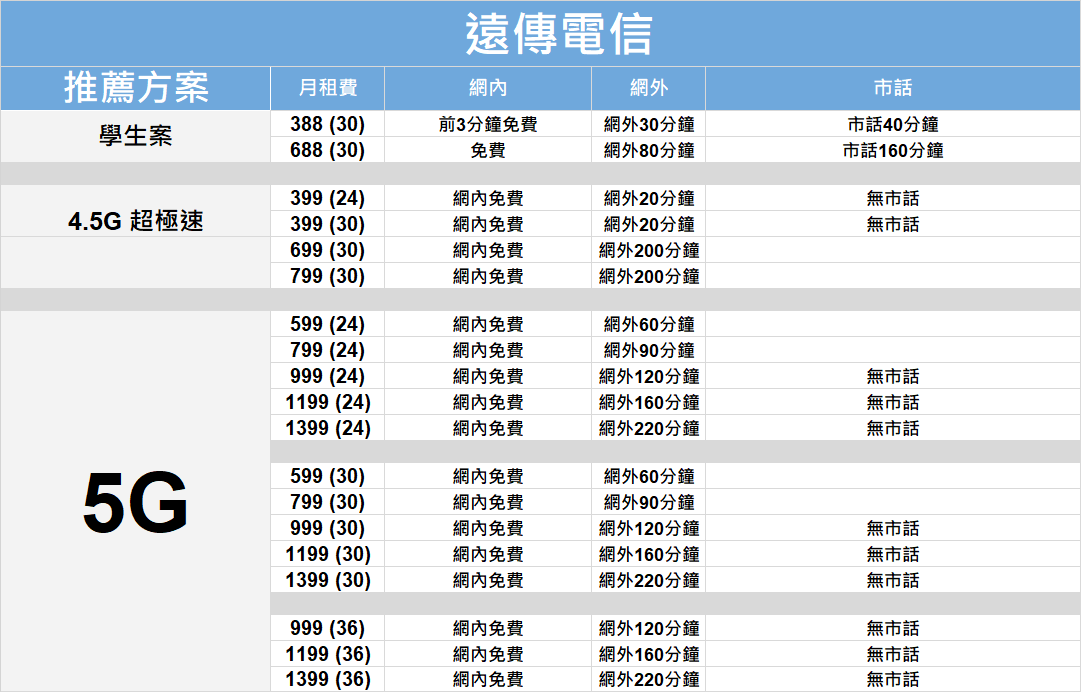Select the 1399 (36) monthly fee cell
Image resolution: width=1081 pixels, height=692 pixels.
[x=327, y=680]
